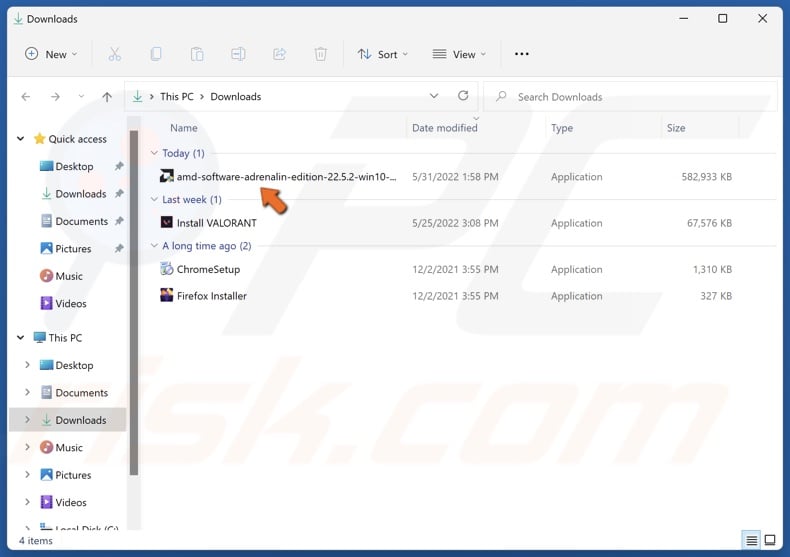Switch to large thumbnails view icon
The height and width of the screenshot is (557, 790).
tap(772, 541)
